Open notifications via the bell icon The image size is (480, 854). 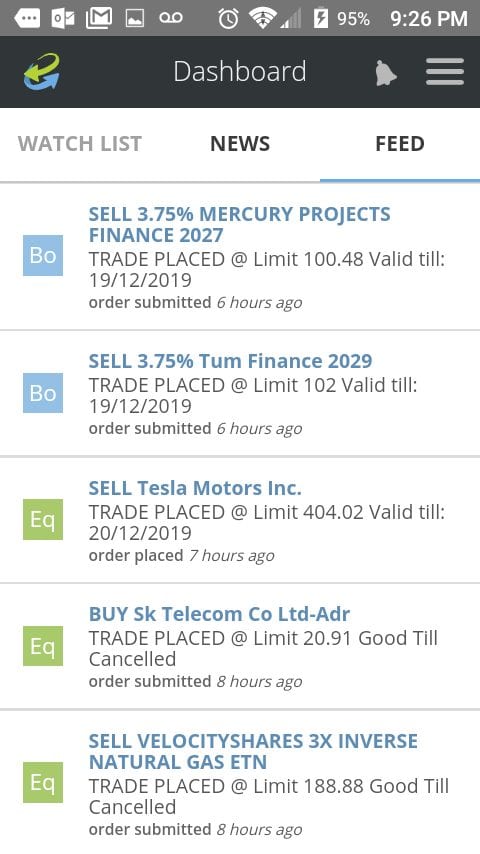click(x=385, y=72)
